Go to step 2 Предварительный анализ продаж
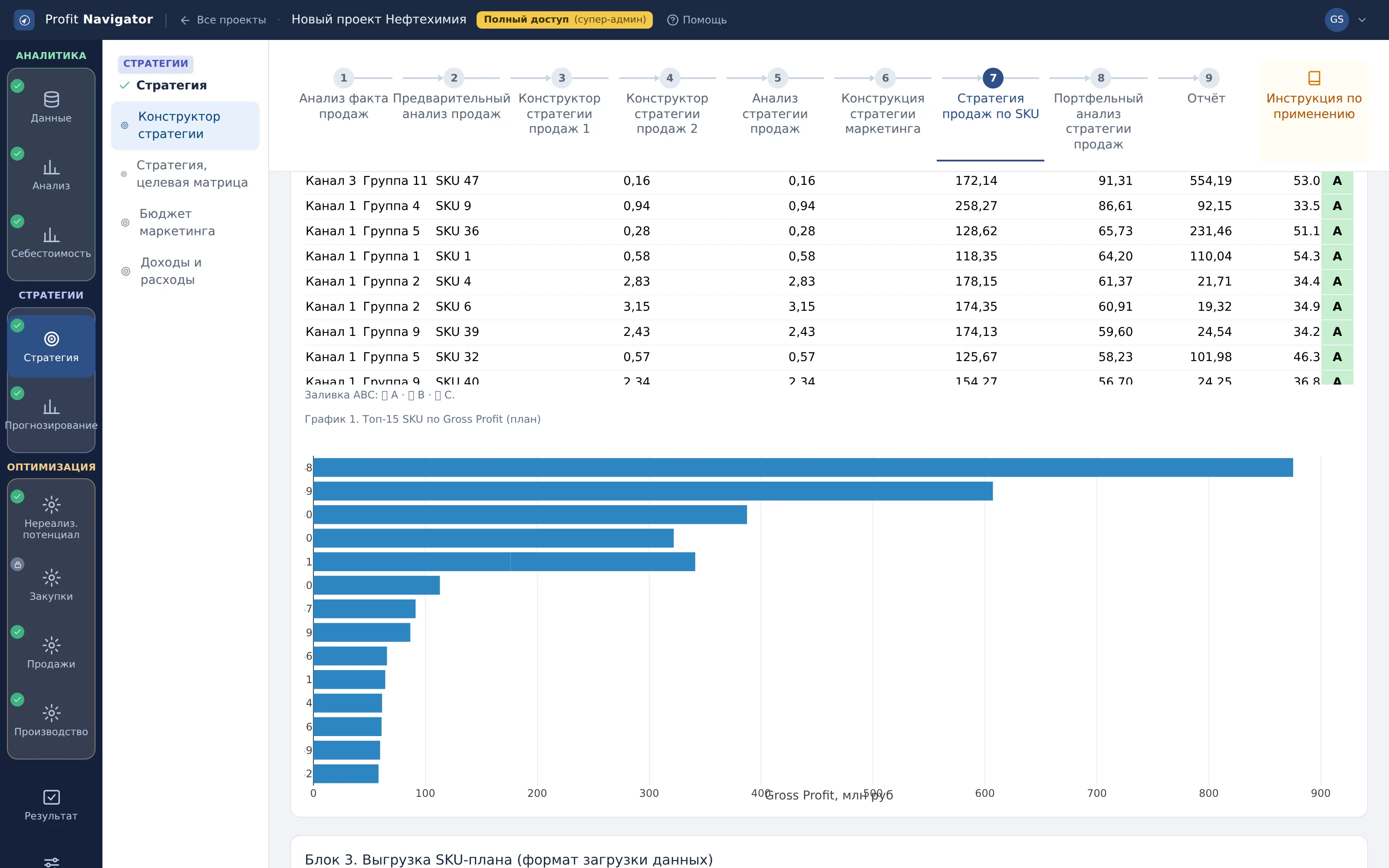The height and width of the screenshot is (868, 1389). [451, 95]
